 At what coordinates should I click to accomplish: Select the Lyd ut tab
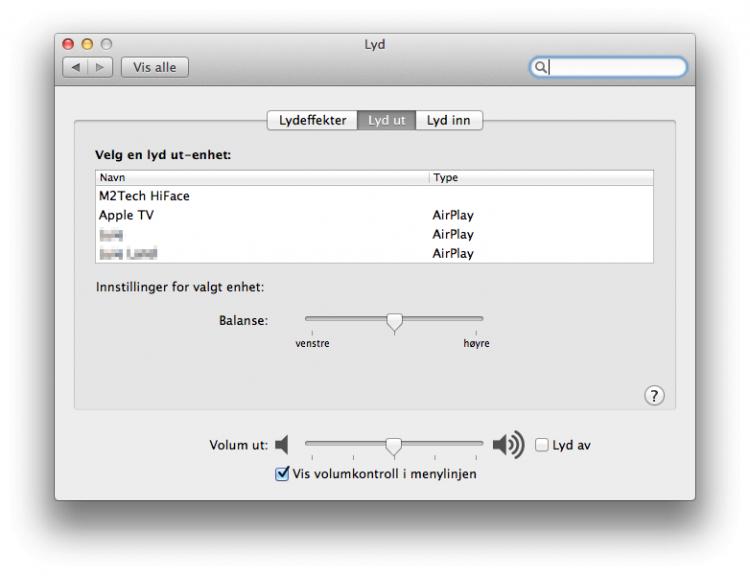[x=386, y=120]
